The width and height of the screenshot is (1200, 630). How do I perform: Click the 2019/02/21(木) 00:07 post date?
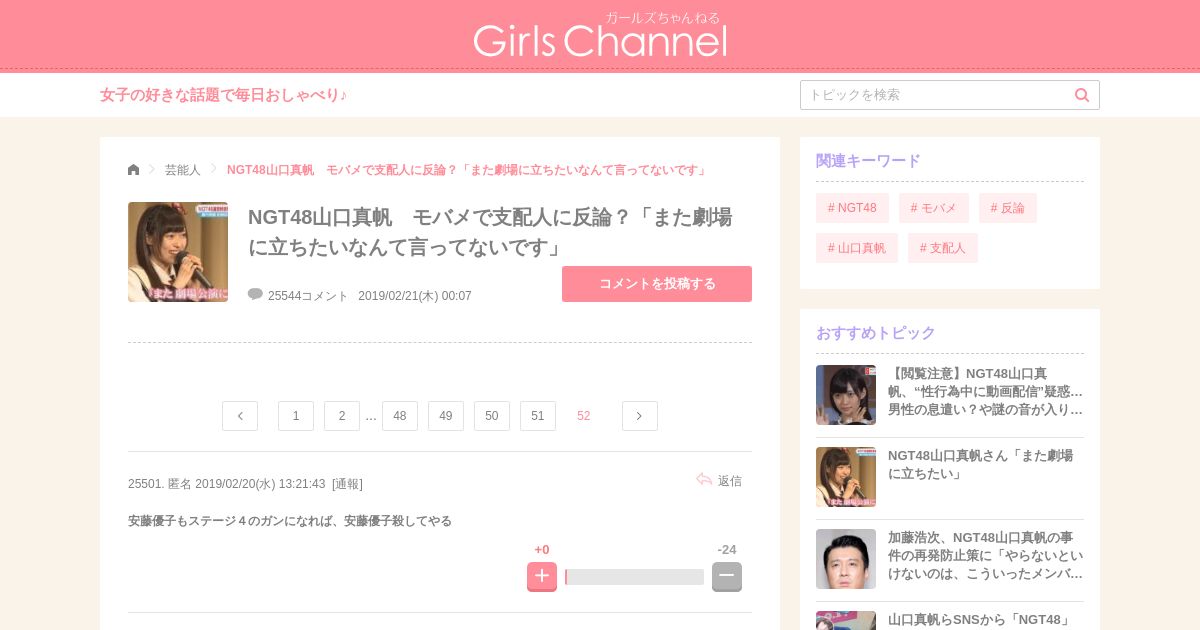tap(415, 296)
